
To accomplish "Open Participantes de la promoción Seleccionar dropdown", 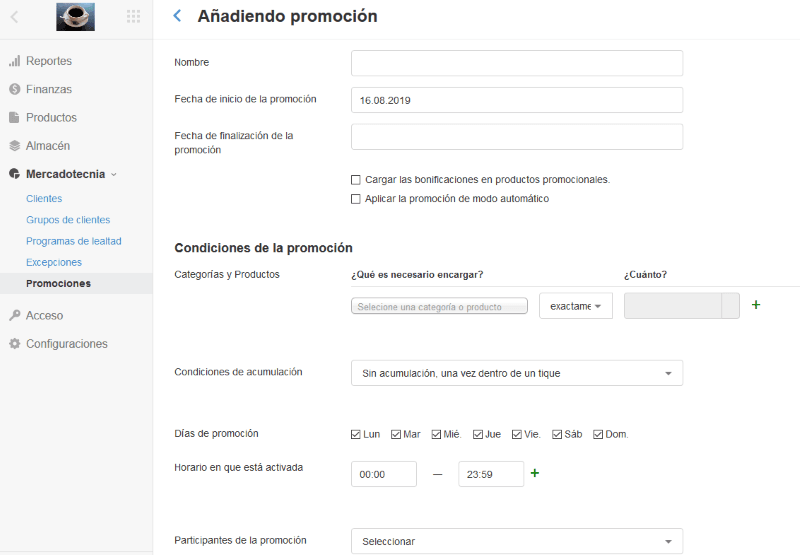I will coord(517,541).
